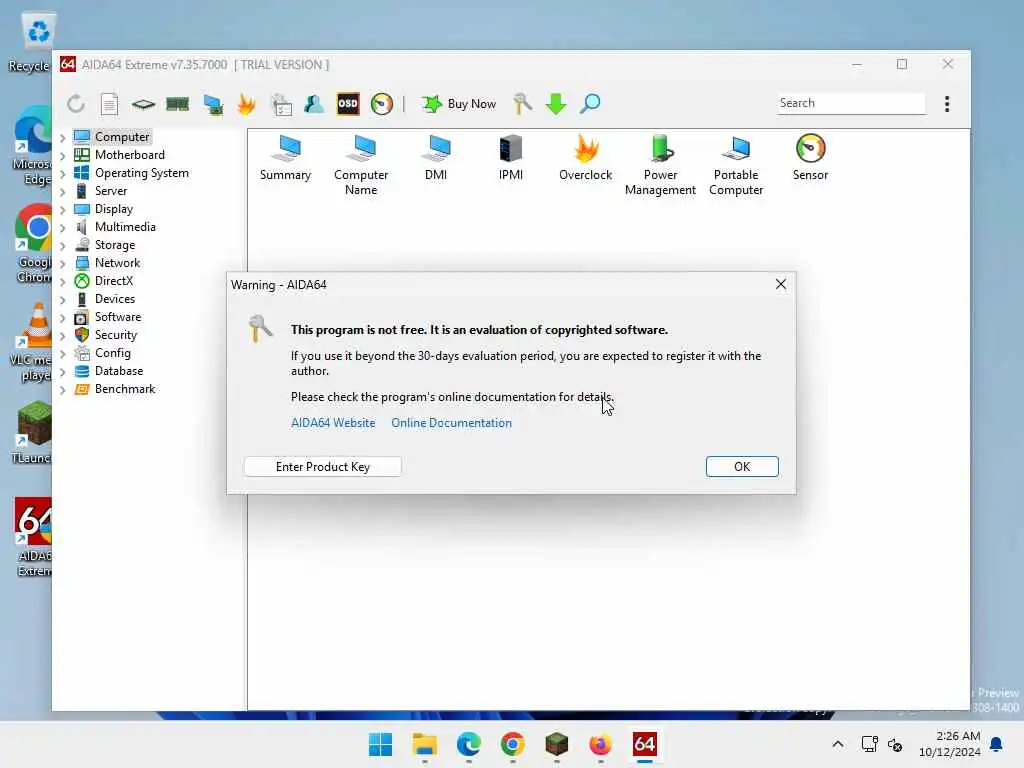Select Software in the tree
Image resolution: width=1024 pixels, height=768 pixels.
click(x=118, y=317)
